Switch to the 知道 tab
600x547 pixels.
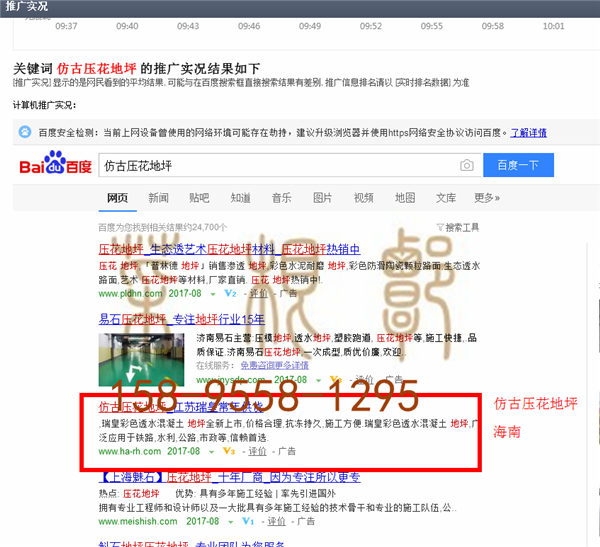point(240,198)
